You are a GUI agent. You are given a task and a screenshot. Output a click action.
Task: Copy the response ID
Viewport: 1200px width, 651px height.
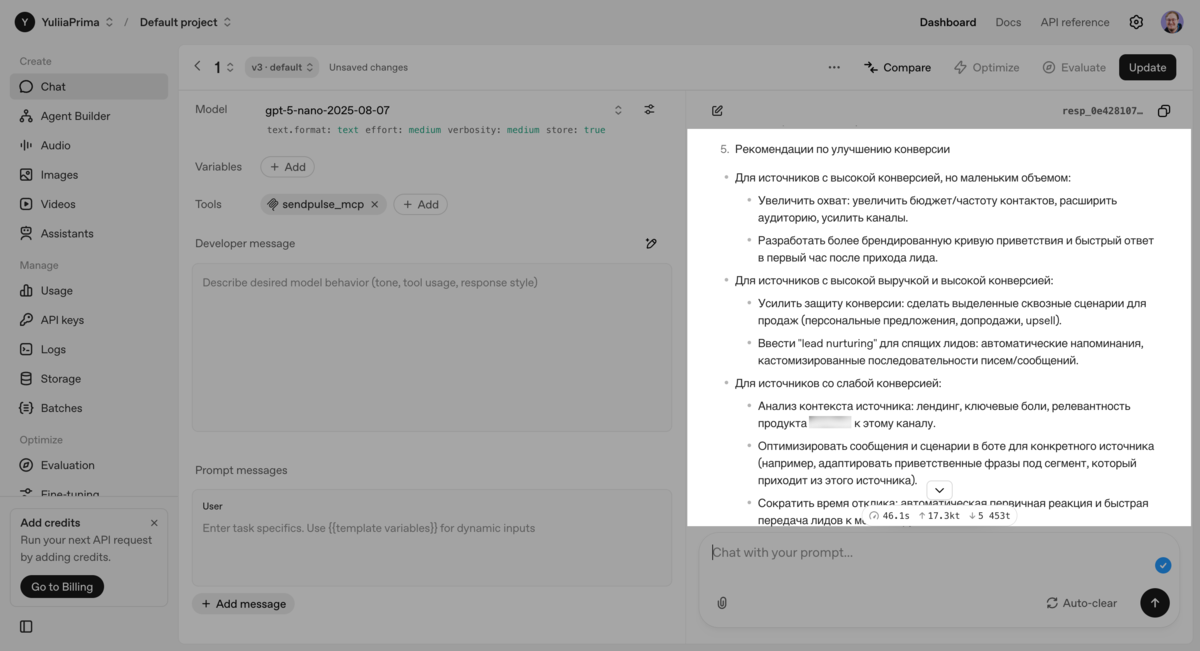click(1164, 111)
